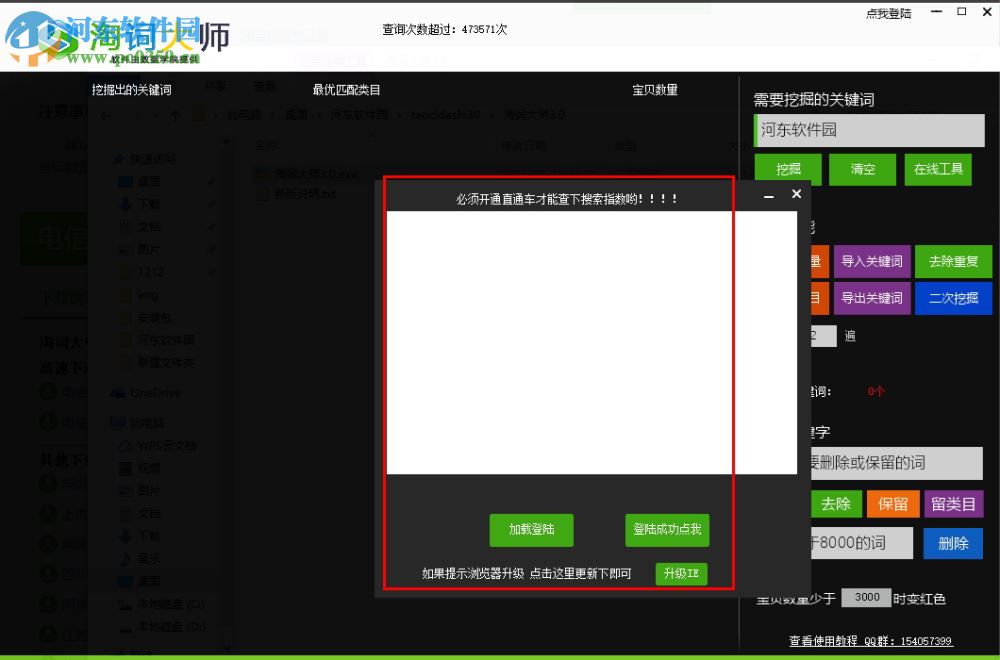This screenshot has width=1000, height=660.
Task: Click the 升级IE button
Action: click(681, 574)
